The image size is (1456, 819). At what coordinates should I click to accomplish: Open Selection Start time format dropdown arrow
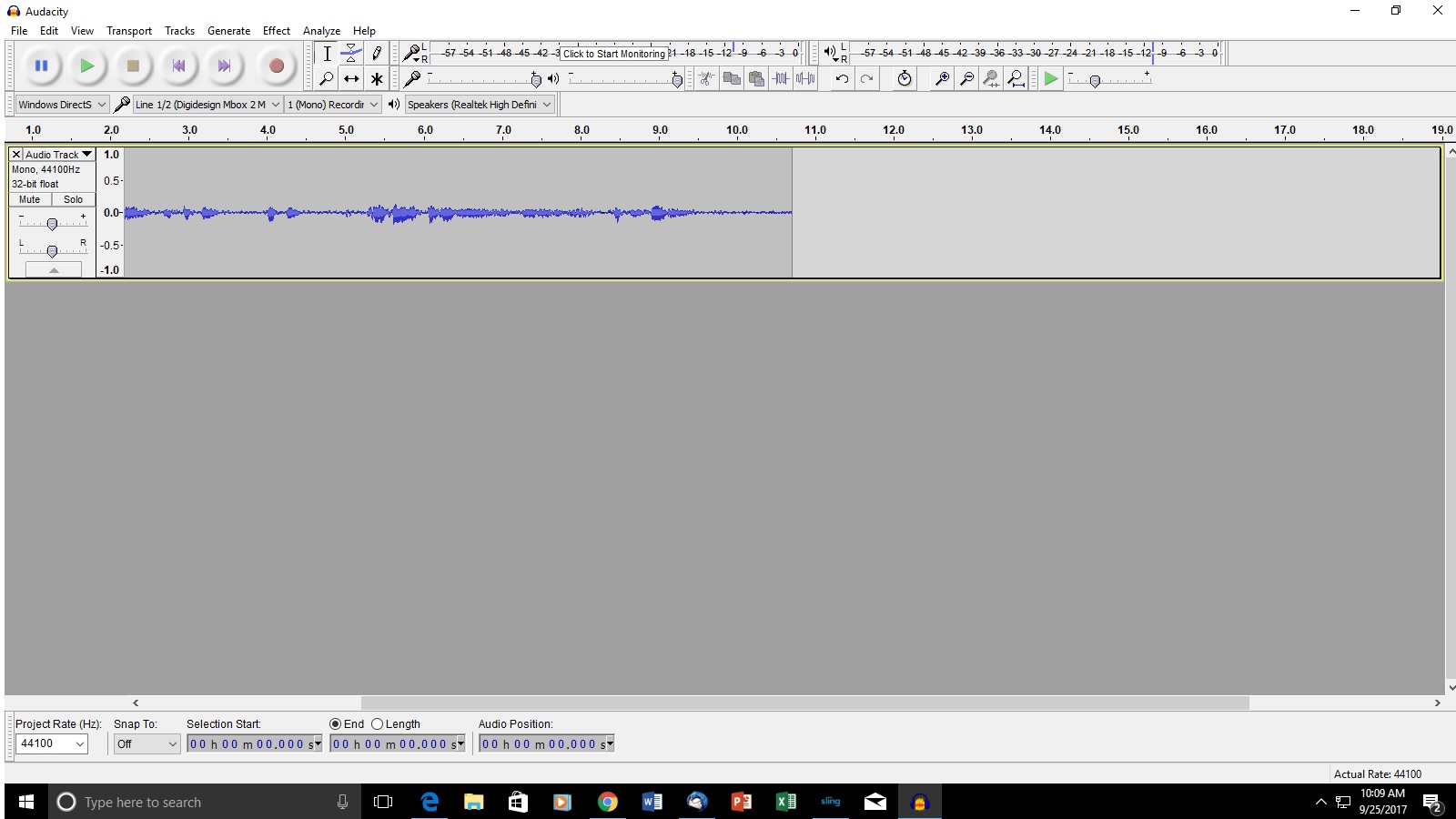318,743
